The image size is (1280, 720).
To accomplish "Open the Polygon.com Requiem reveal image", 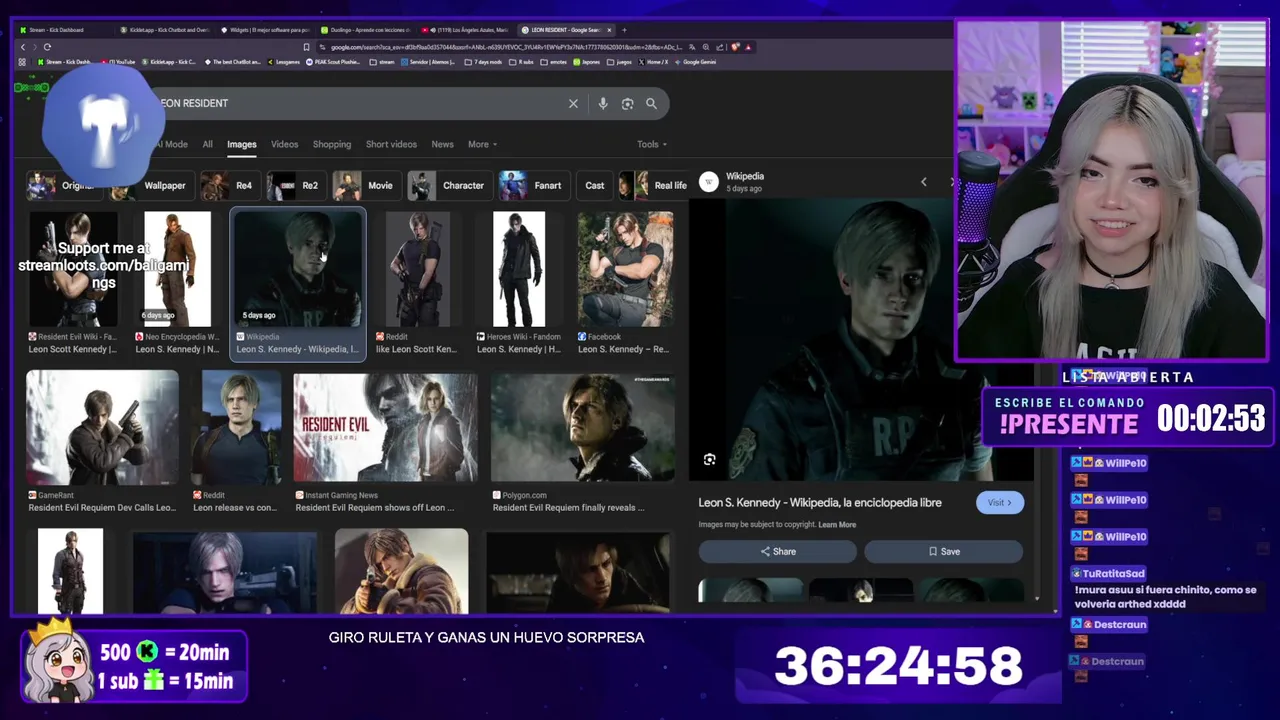I will tap(582, 428).
